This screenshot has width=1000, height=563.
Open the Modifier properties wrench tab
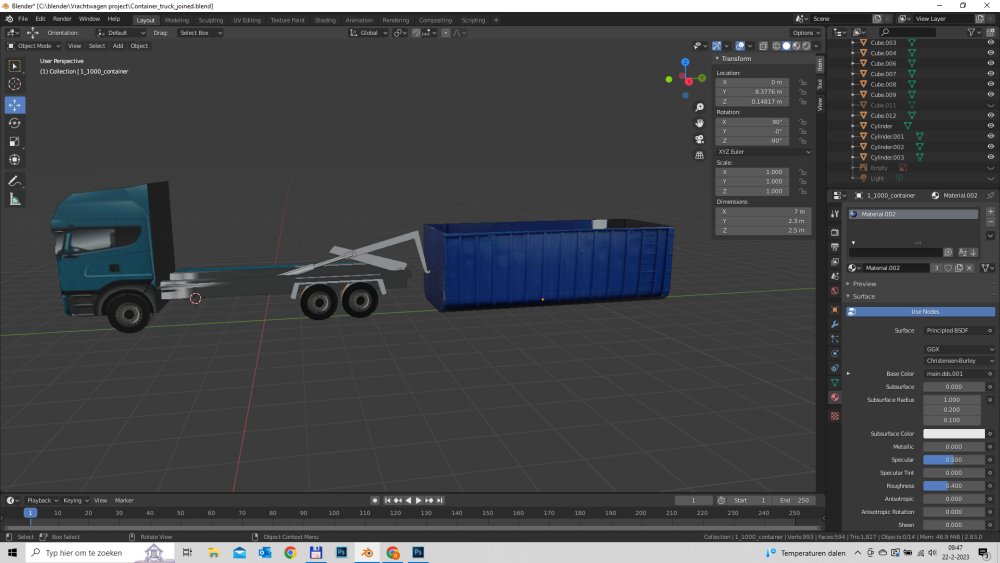pyautogui.click(x=835, y=325)
